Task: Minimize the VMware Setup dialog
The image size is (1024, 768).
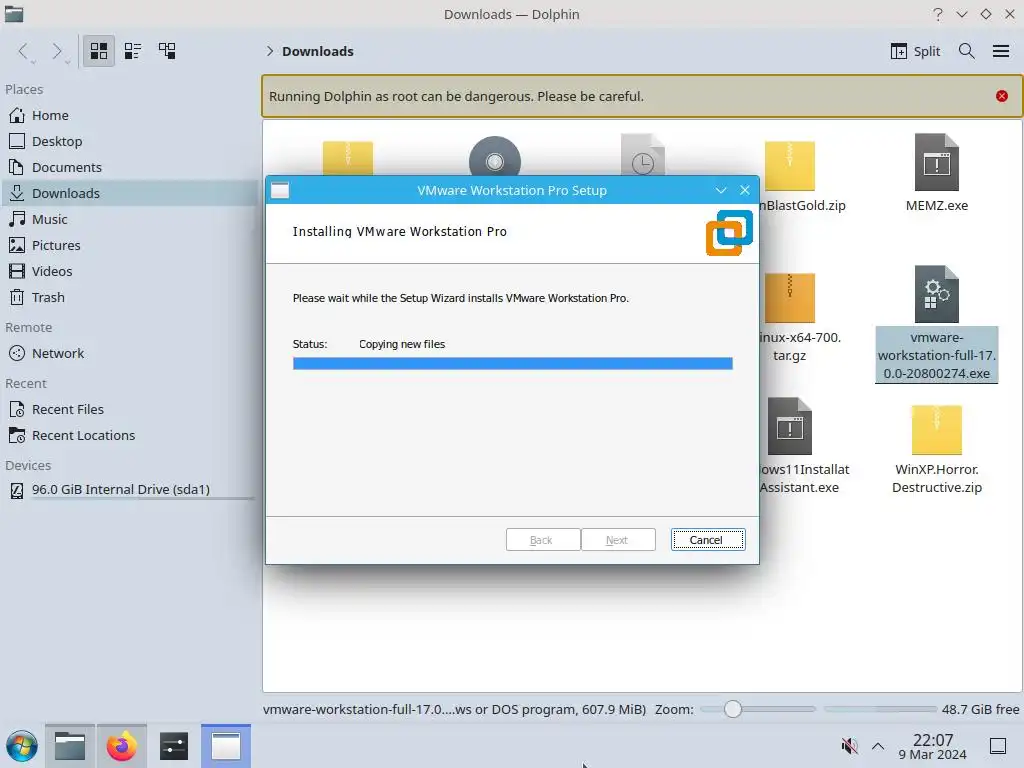Action: coord(721,190)
